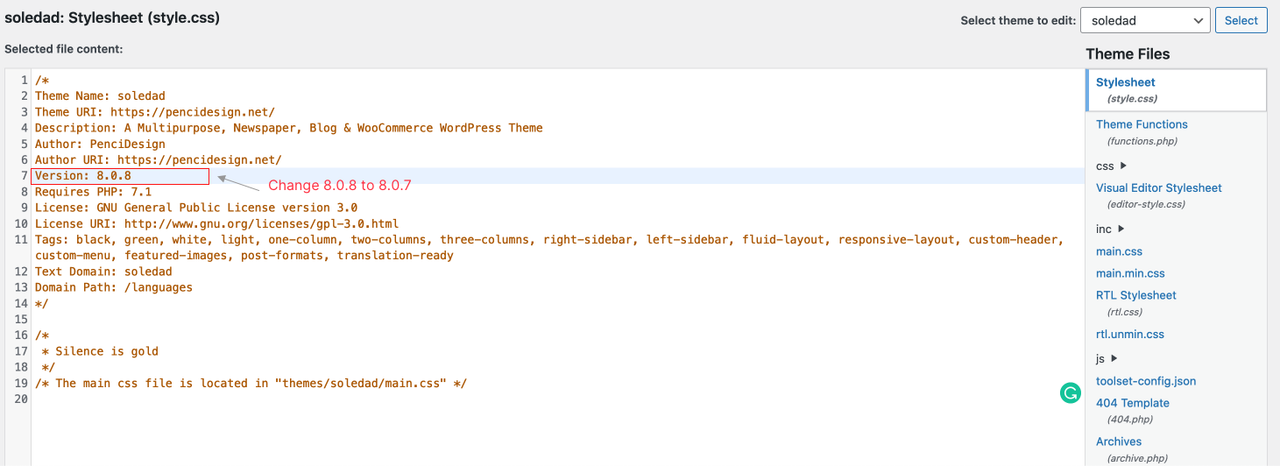Open toolset-config.json file
This screenshot has width=1280, height=466.
[1146, 381]
